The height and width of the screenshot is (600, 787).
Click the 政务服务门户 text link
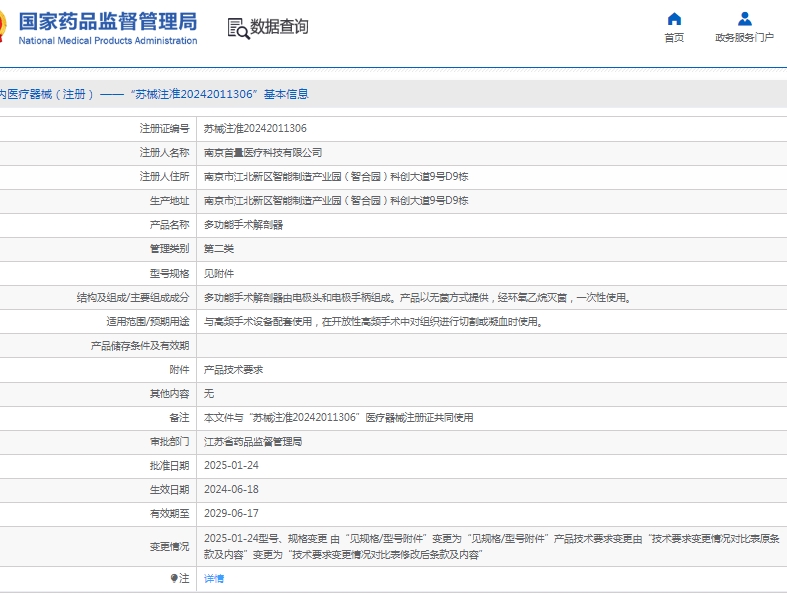tap(744, 38)
